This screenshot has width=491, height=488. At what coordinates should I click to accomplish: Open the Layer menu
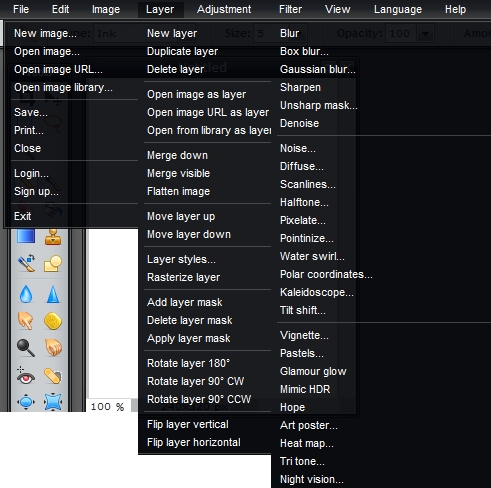(x=160, y=9)
